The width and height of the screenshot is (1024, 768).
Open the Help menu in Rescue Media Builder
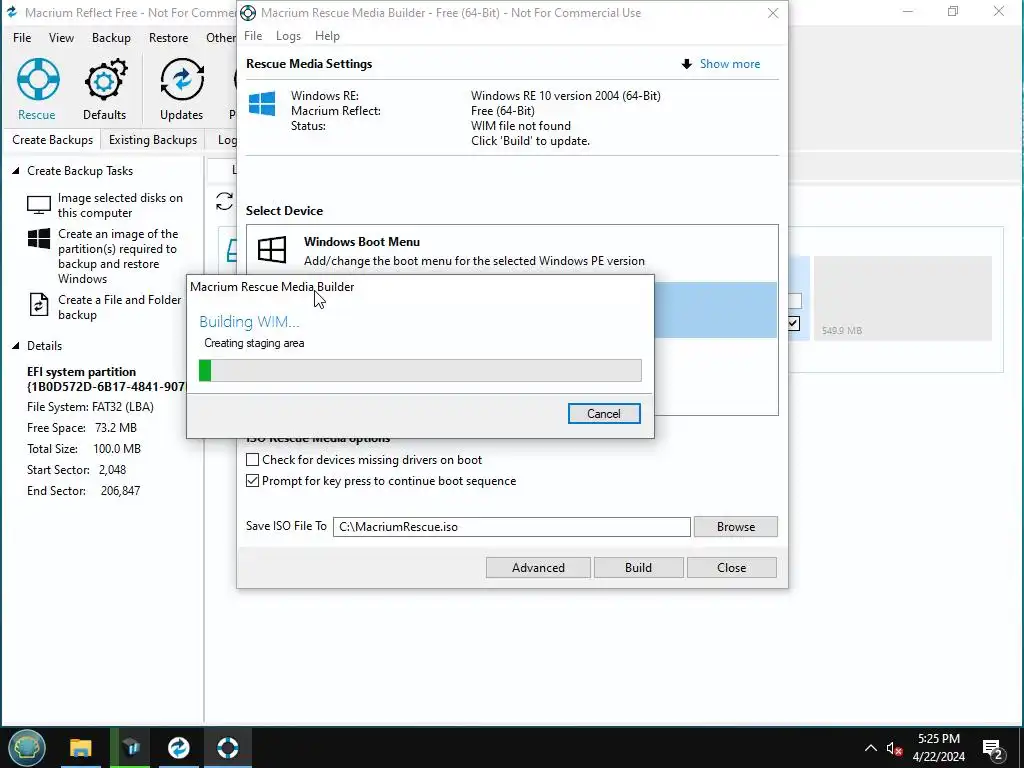pos(327,36)
